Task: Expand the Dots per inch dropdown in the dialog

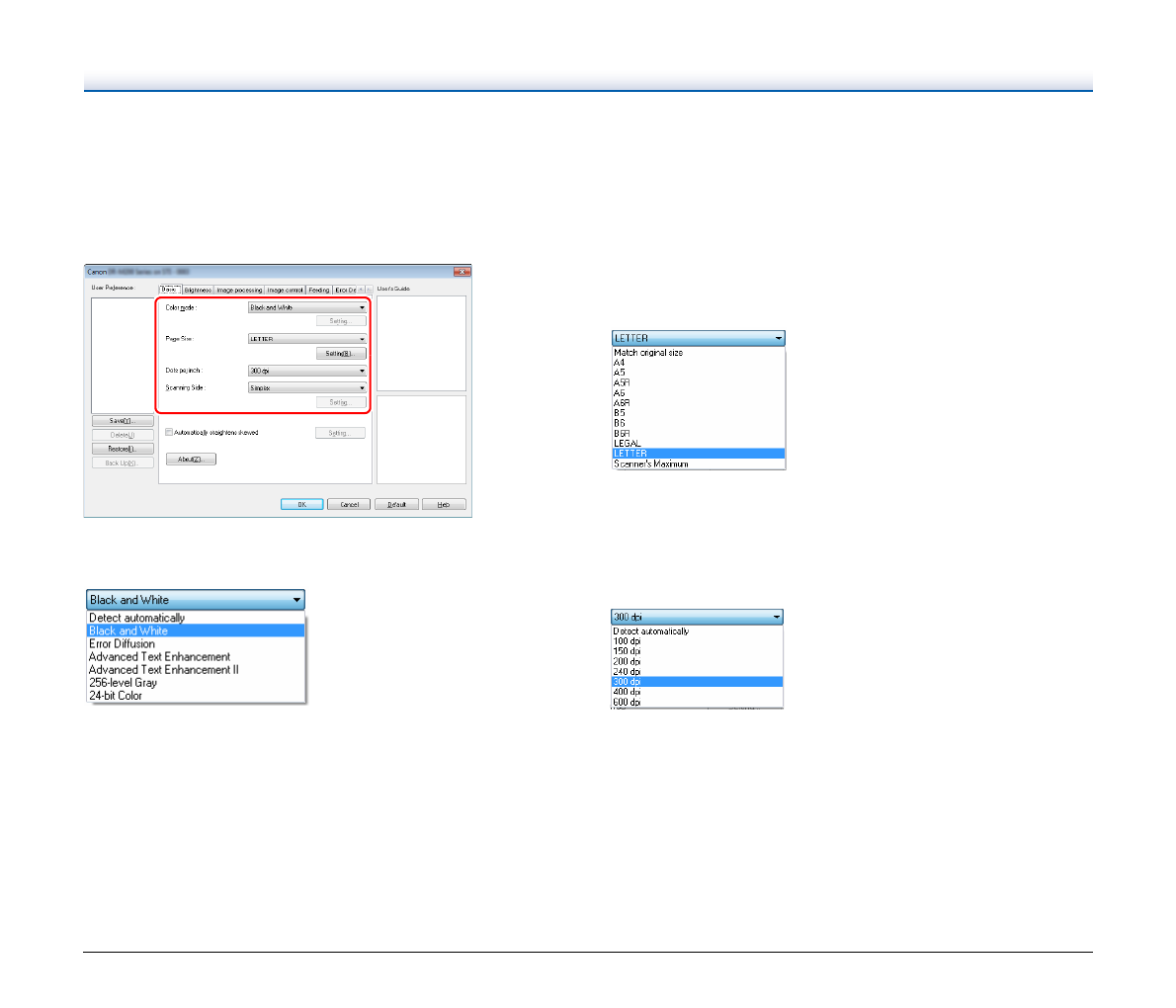Action: [x=306, y=372]
